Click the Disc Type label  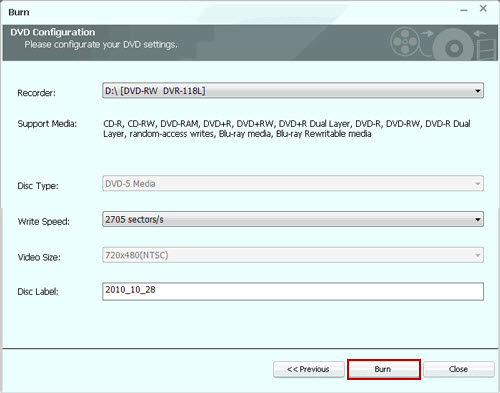(x=38, y=186)
